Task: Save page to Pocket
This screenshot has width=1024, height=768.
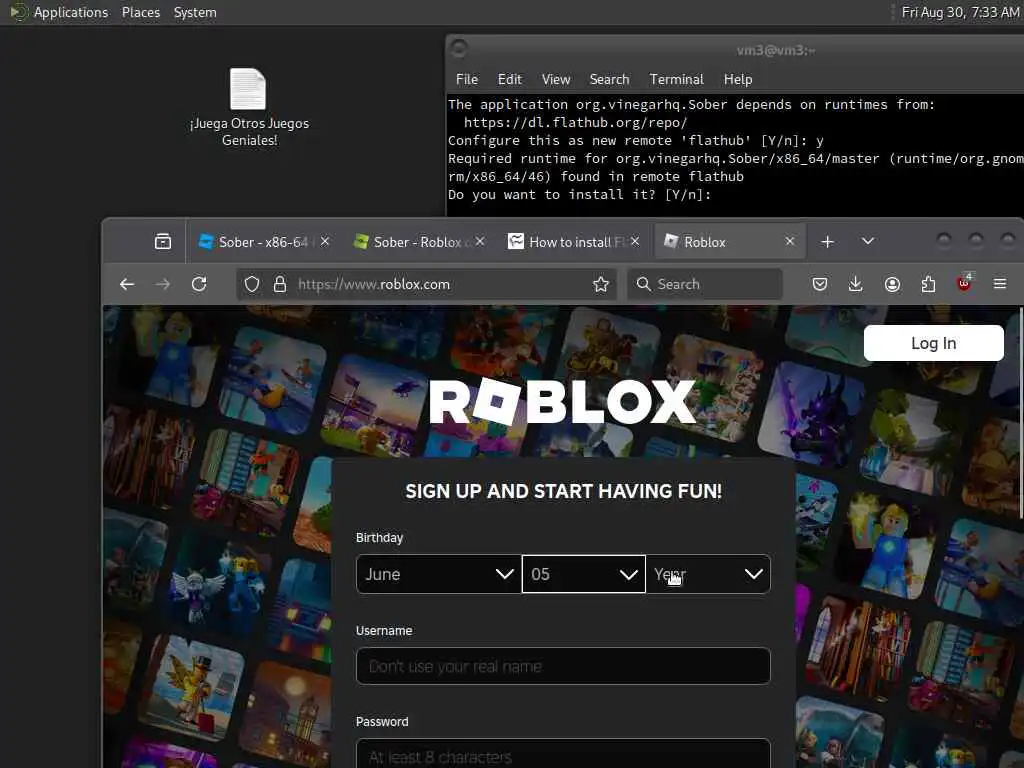Action: [820, 284]
